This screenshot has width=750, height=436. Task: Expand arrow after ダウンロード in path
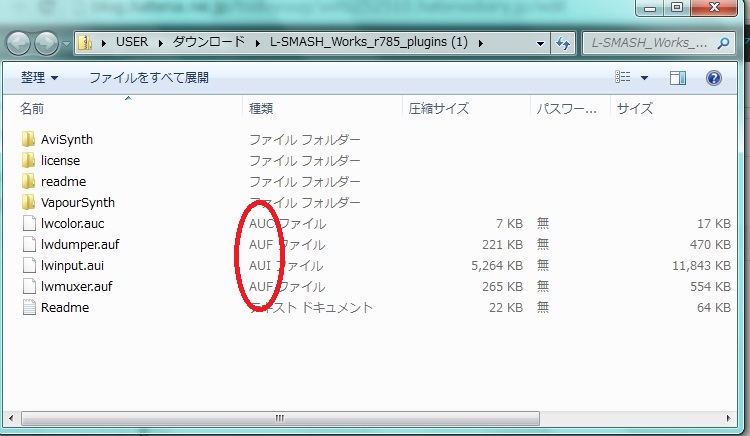(258, 43)
